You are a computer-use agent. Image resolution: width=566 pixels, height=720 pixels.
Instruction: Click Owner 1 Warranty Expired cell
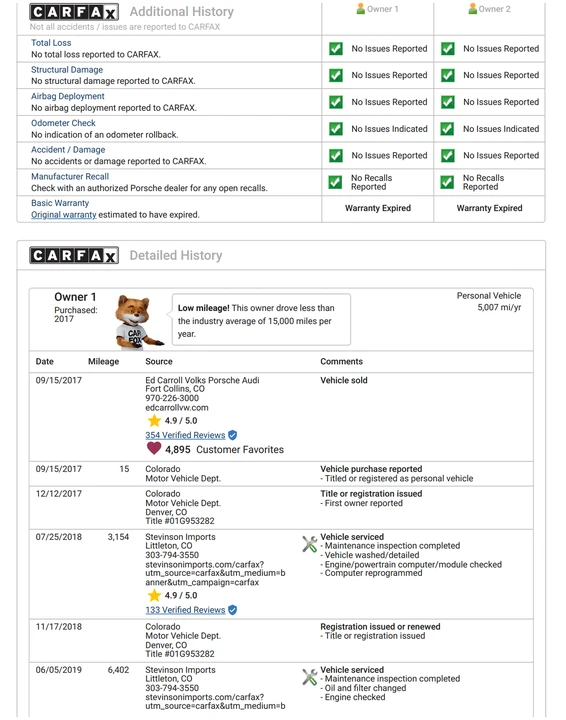coord(378,208)
